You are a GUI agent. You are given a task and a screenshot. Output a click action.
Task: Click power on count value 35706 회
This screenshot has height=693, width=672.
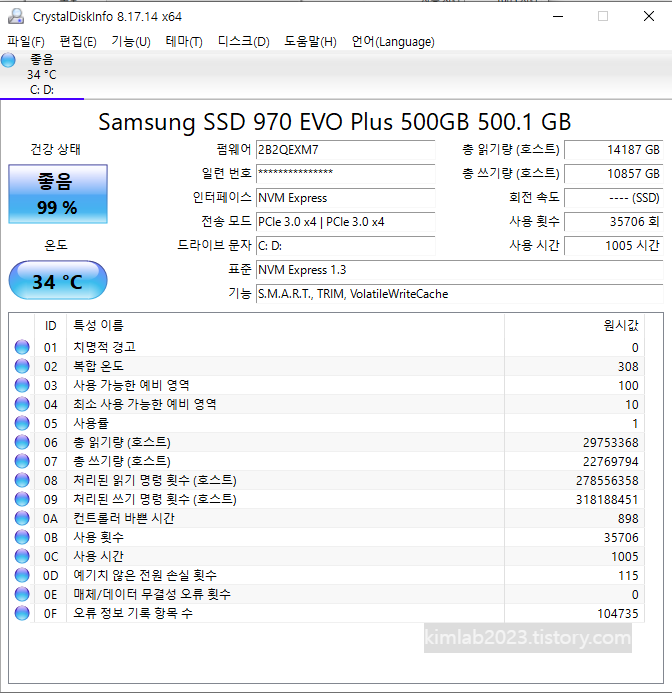[x=614, y=221]
